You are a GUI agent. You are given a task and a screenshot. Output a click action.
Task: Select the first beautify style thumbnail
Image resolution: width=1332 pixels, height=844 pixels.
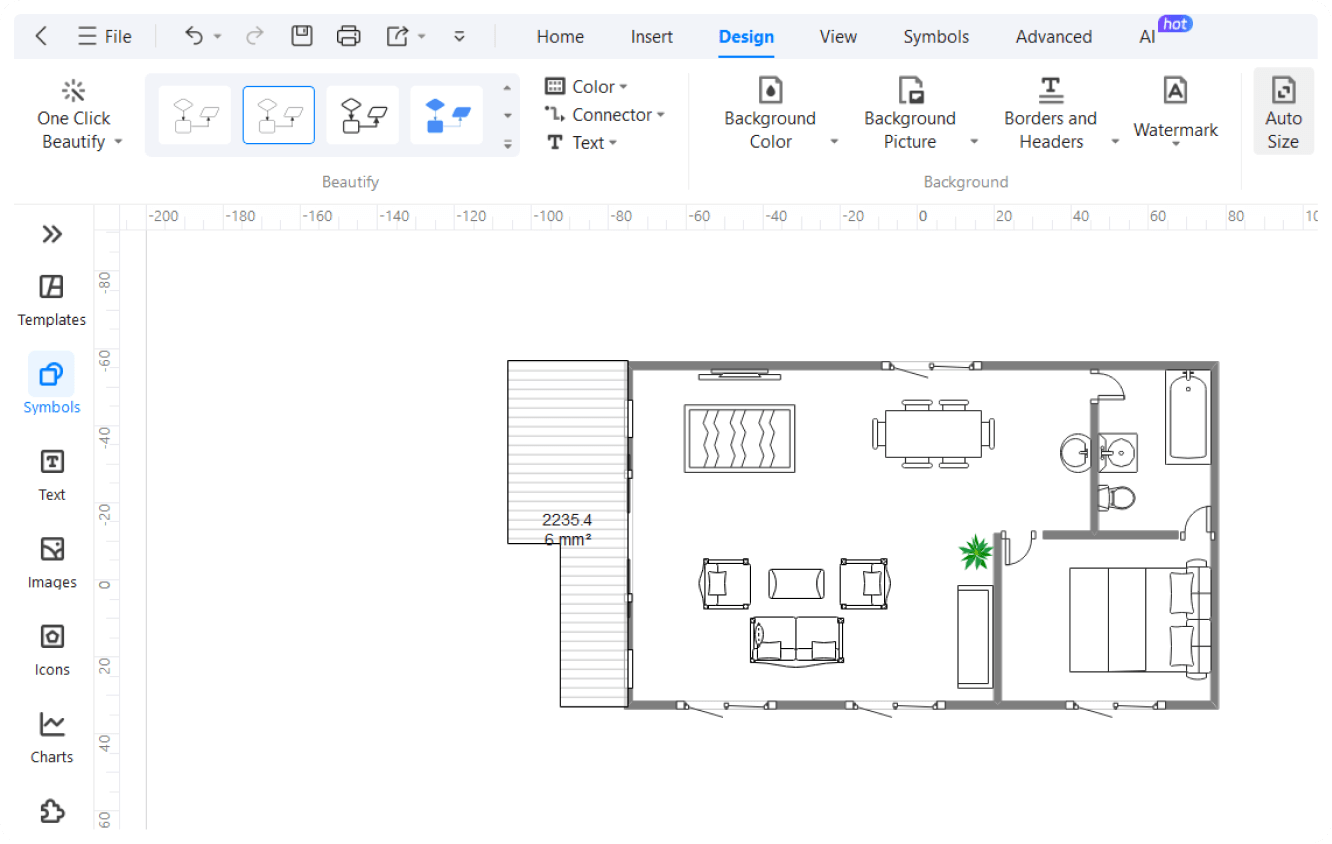click(x=195, y=115)
